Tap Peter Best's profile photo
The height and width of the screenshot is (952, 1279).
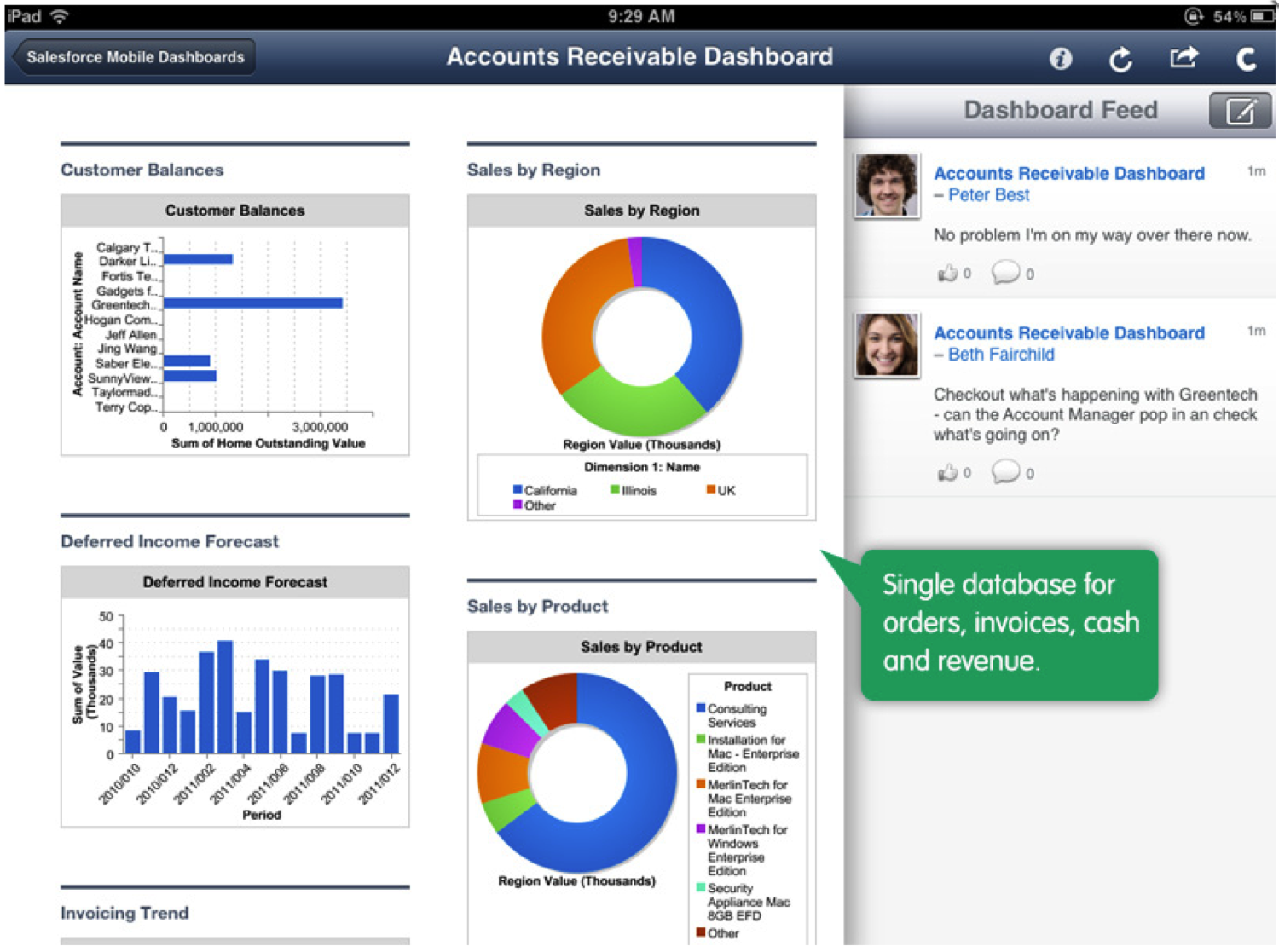tap(887, 185)
